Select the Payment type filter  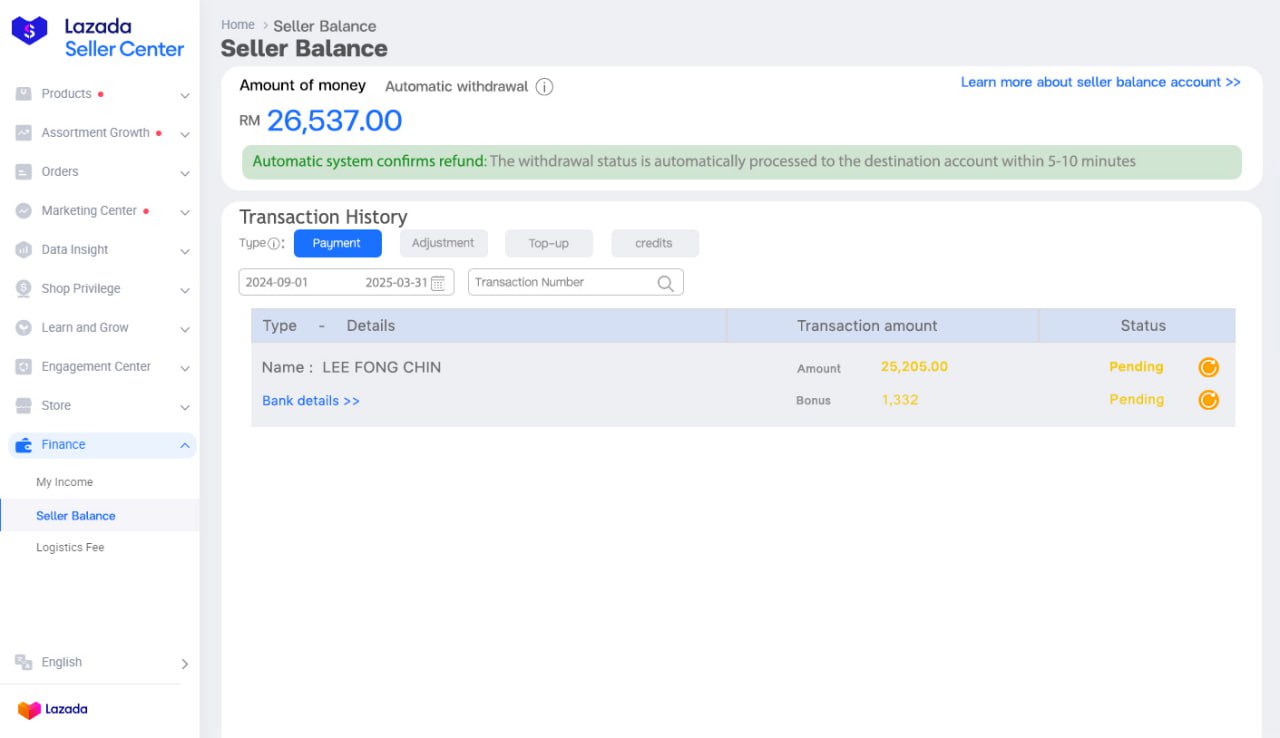[337, 243]
